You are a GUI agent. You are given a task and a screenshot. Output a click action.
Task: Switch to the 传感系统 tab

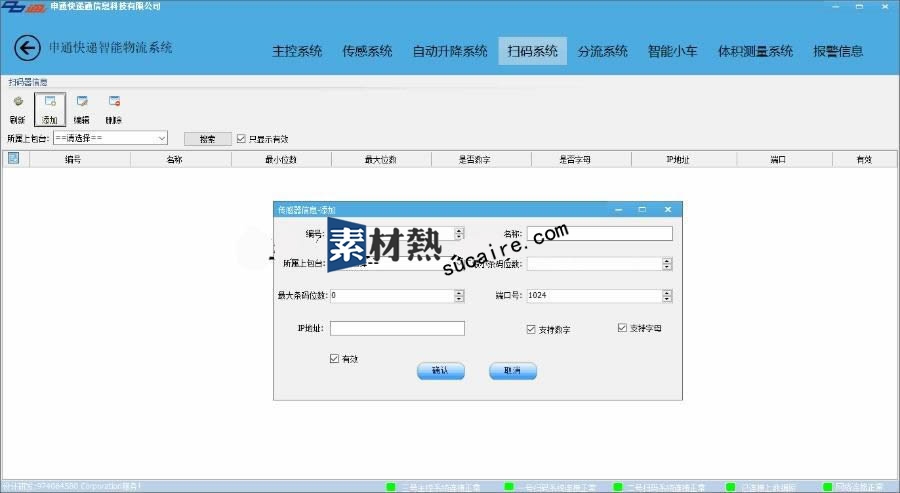pyautogui.click(x=367, y=51)
